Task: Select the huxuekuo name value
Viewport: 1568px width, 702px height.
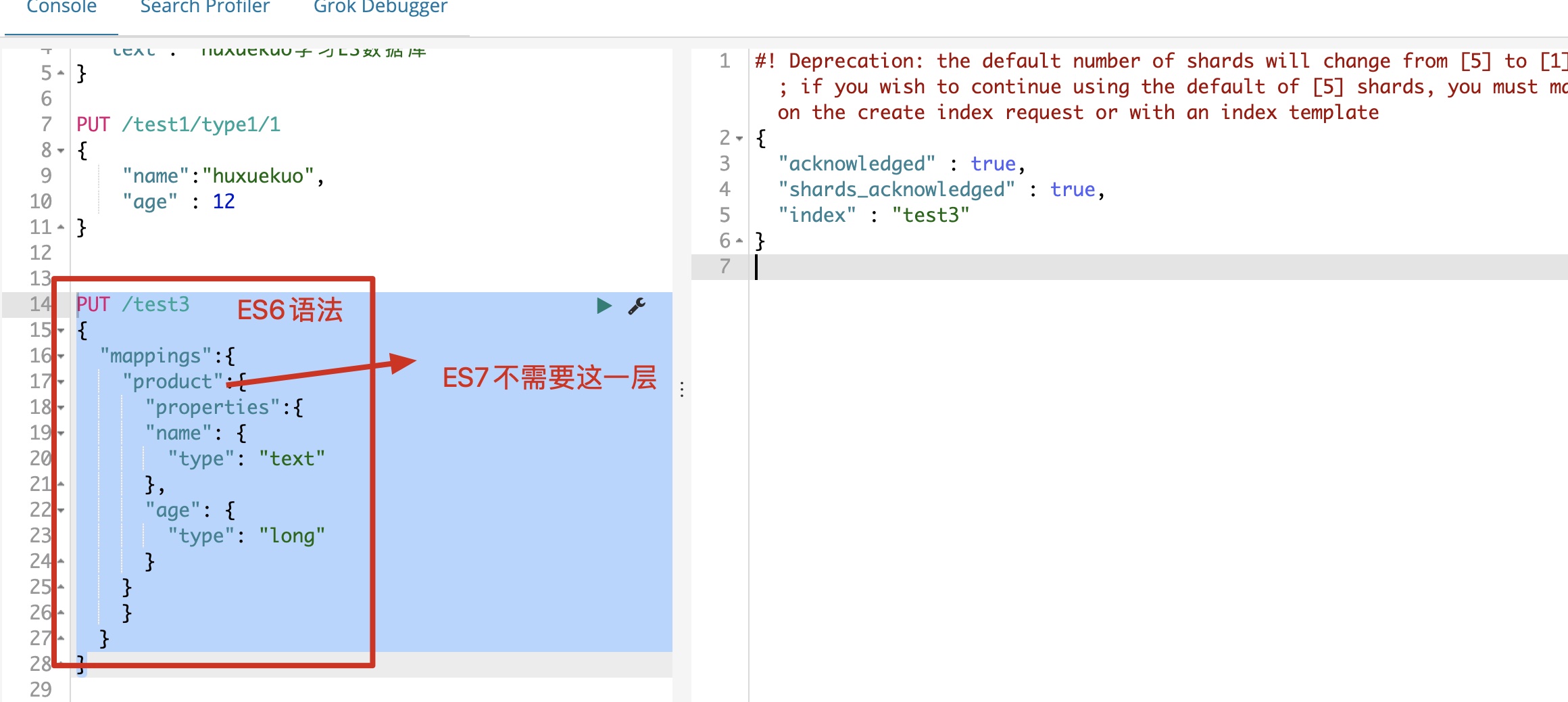Action: coord(259,176)
